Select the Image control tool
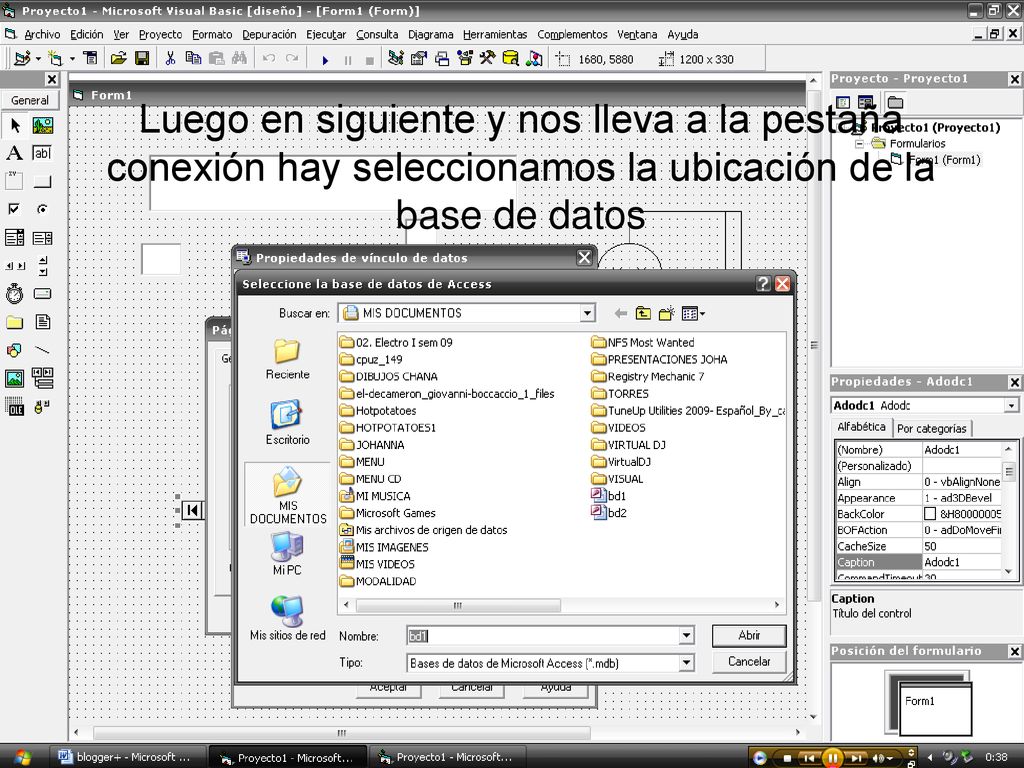Image resolution: width=1024 pixels, height=768 pixels. (x=14, y=378)
